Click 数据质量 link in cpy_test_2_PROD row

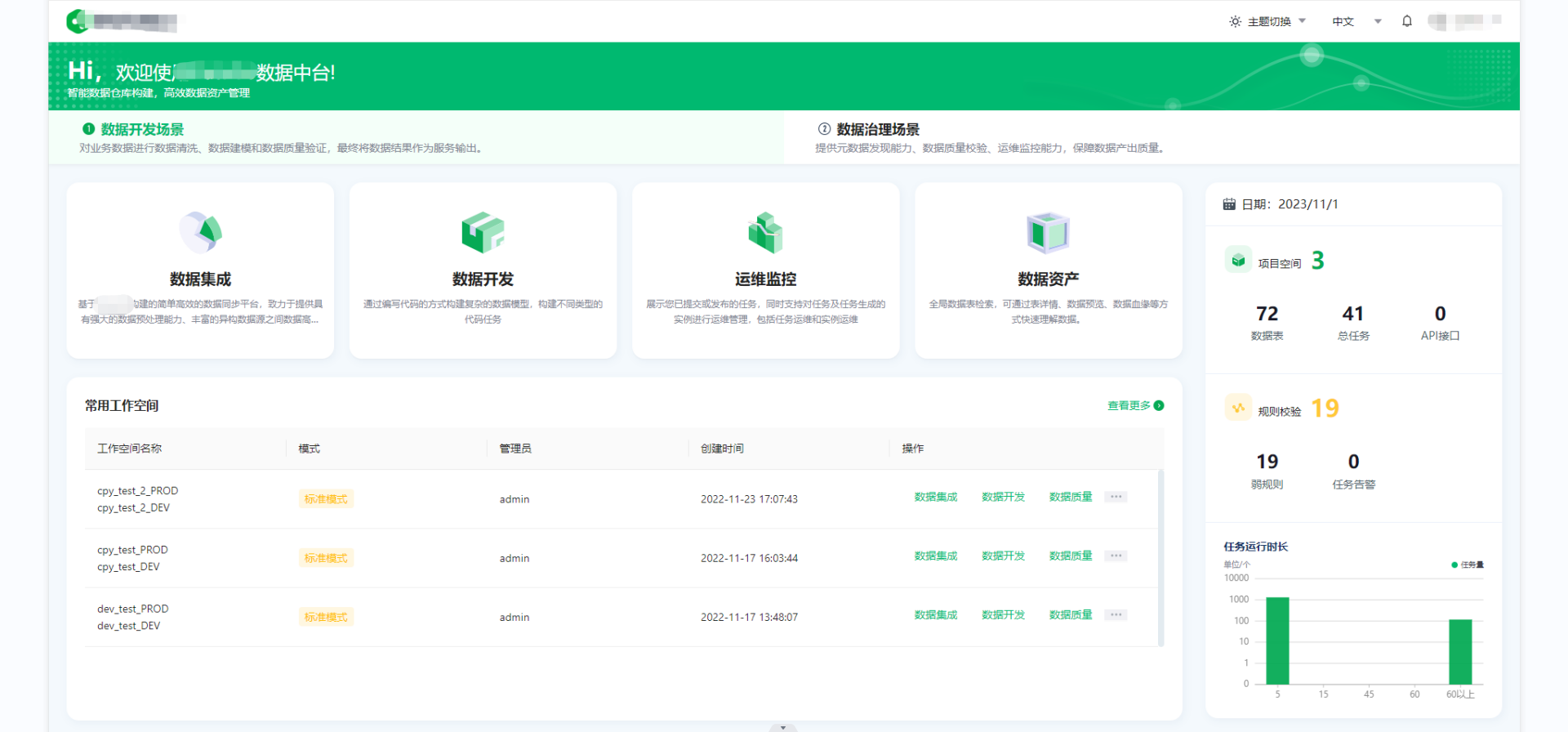(1071, 497)
